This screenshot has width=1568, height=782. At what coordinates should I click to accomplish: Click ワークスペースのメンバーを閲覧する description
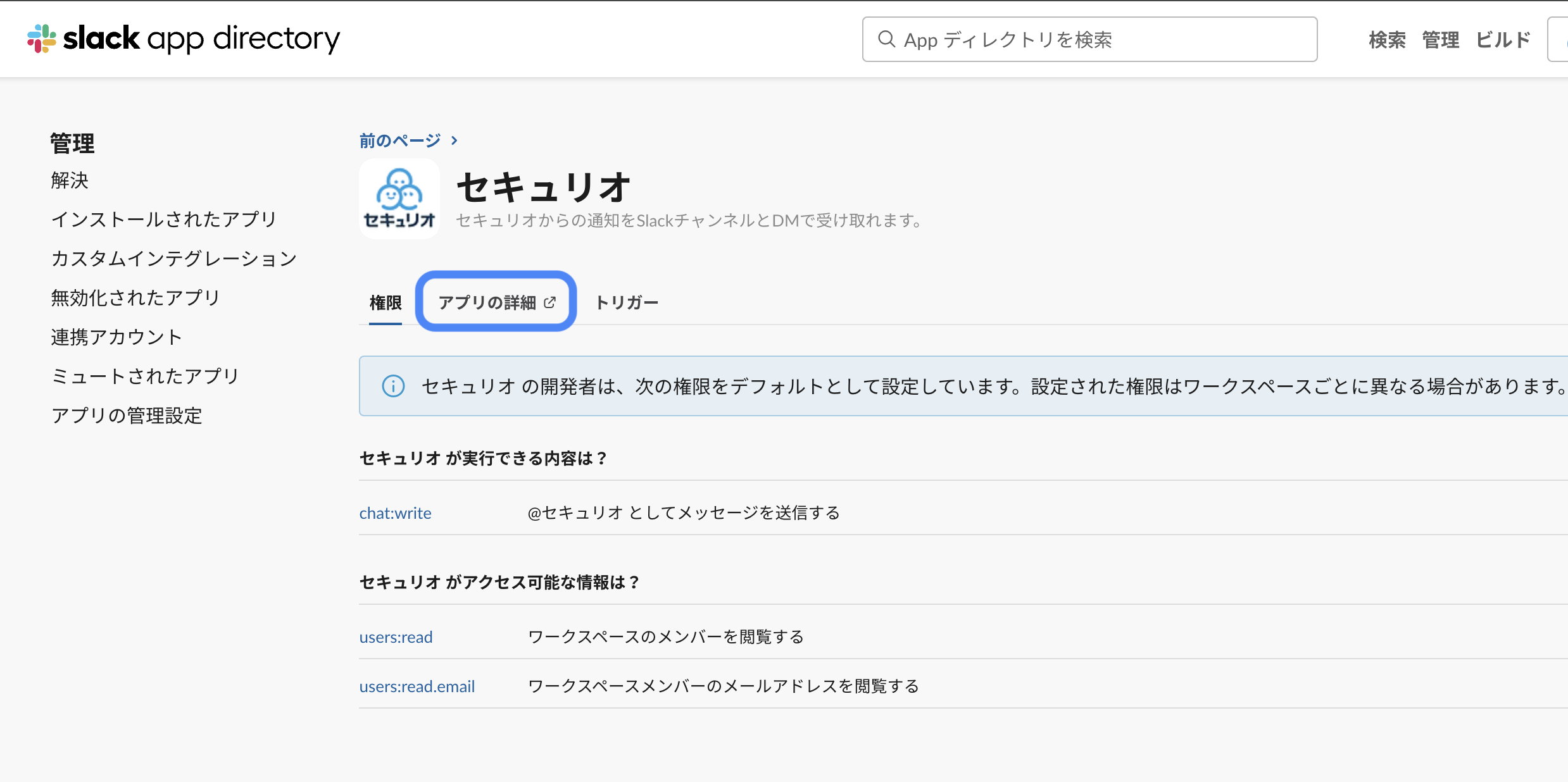[666, 636]
